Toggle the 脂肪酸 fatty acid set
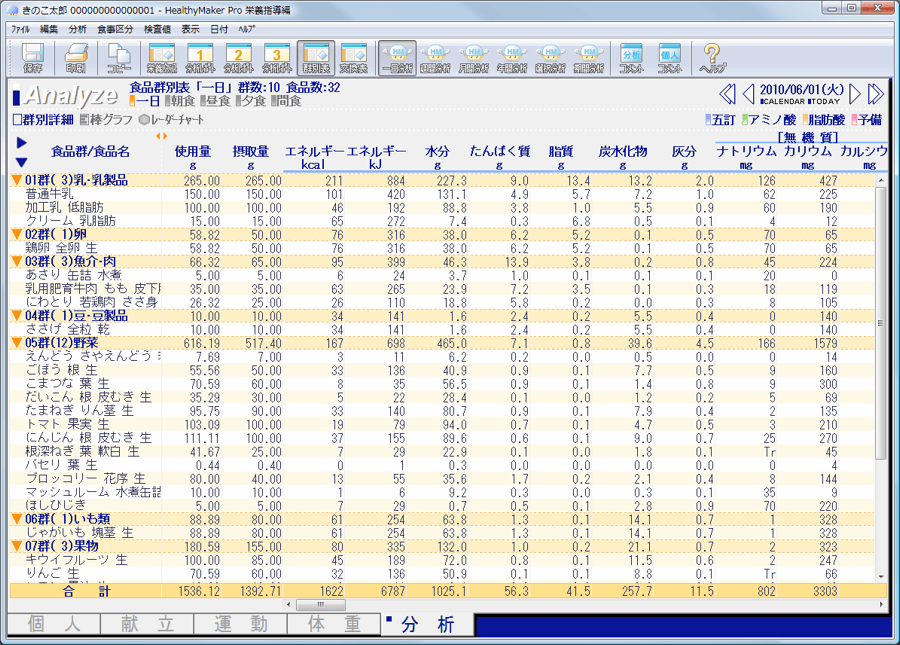This screenshot has width=900, height=645. coord(824,119)
